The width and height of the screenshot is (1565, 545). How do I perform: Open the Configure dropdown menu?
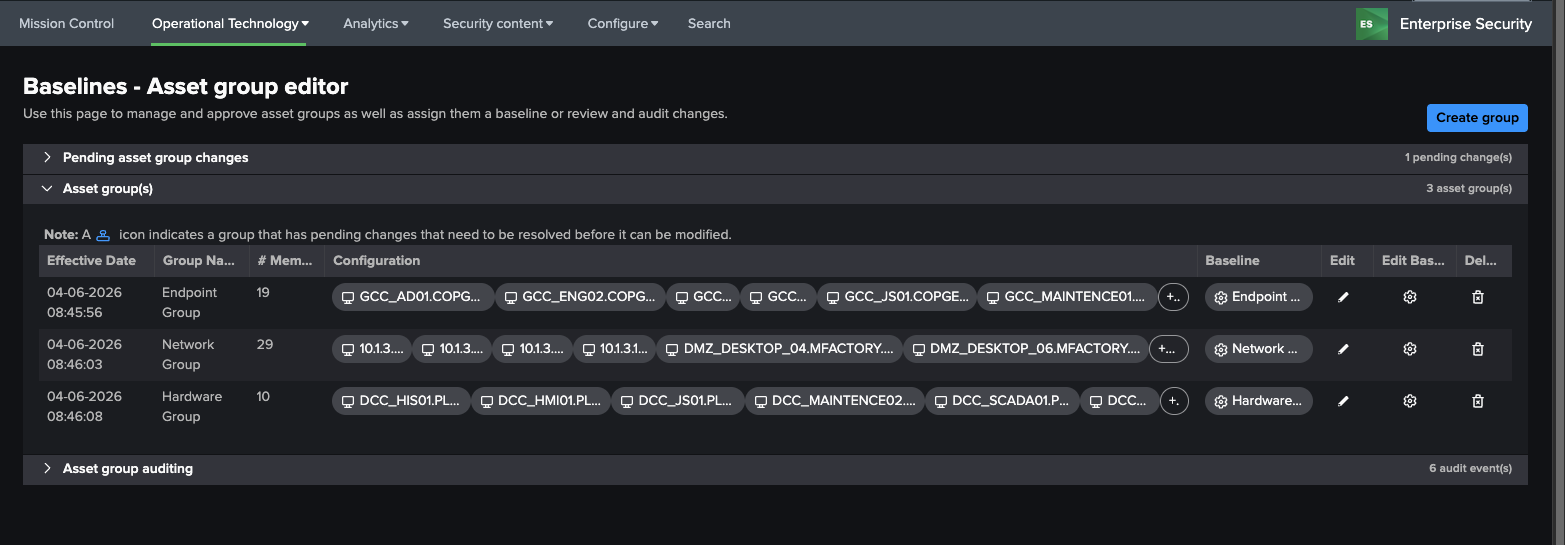click(x=622, y=23)
